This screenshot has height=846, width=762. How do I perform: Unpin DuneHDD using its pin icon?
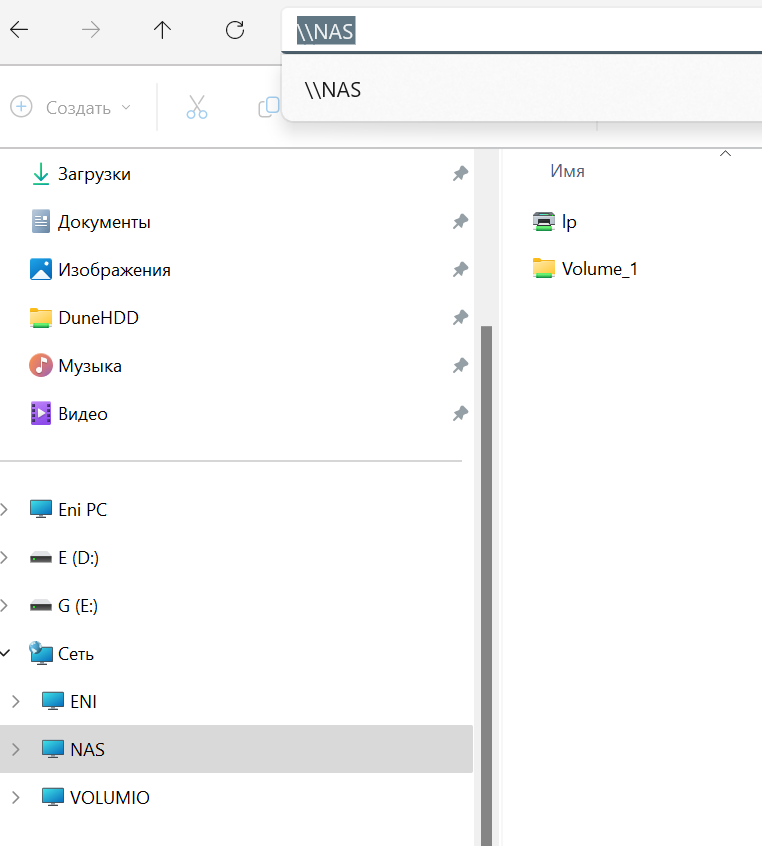click(460, 318)
